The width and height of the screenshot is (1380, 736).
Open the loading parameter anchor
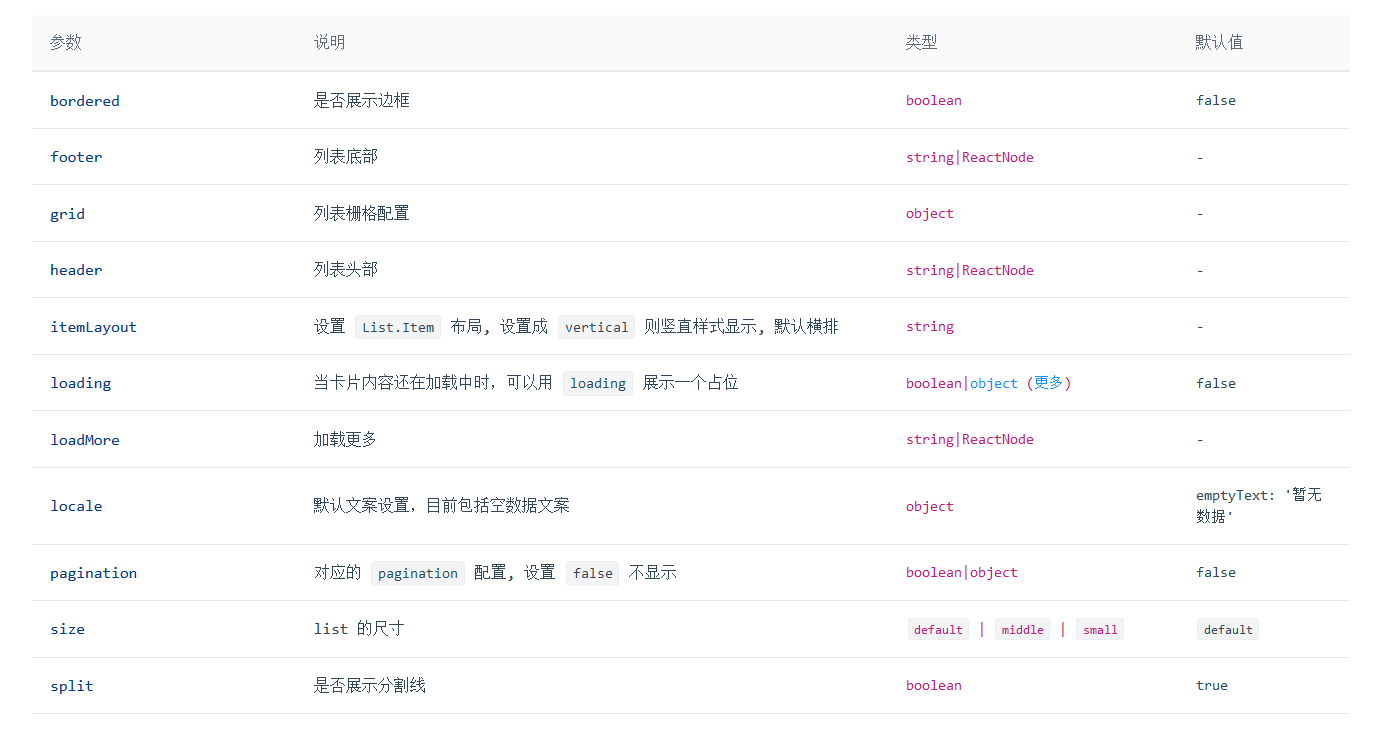pyautogui.click(x=80, y=383)
